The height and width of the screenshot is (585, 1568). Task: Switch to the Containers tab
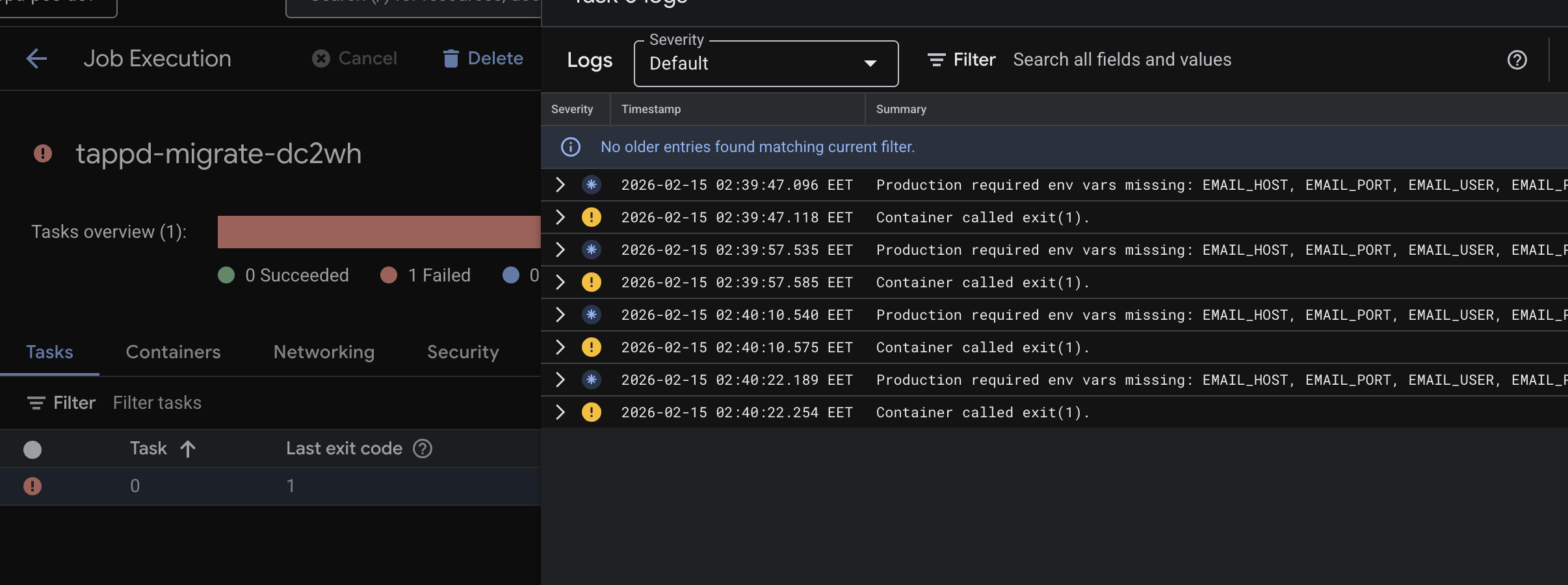[x=173, y=352]
